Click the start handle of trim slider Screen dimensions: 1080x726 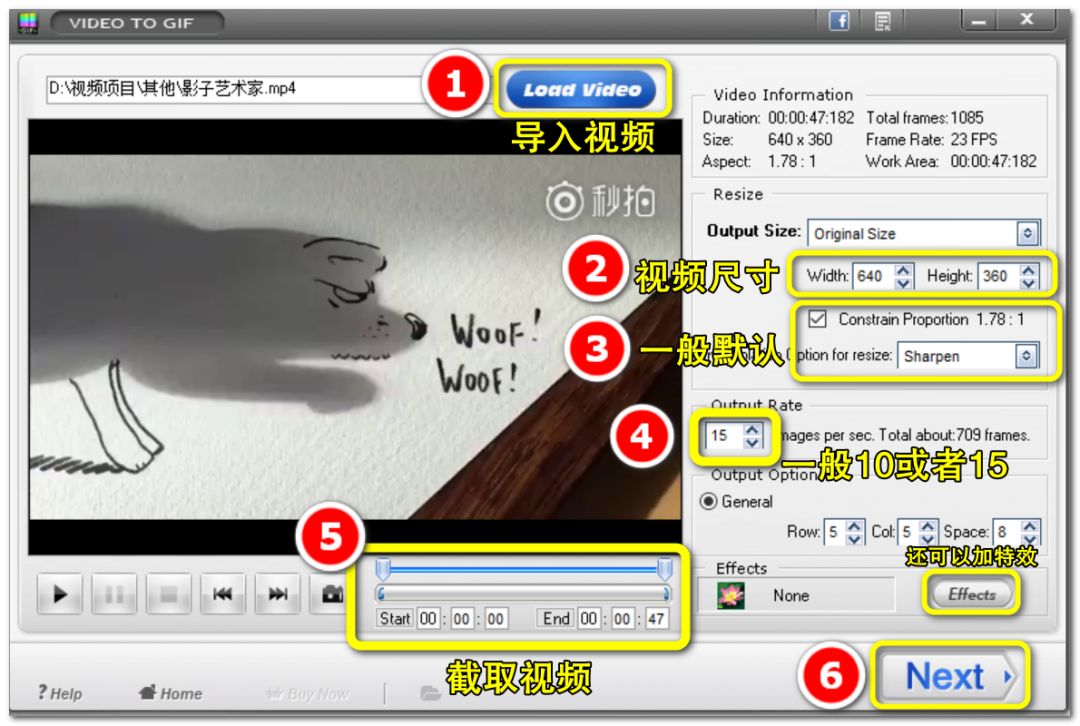coord(383,568)
